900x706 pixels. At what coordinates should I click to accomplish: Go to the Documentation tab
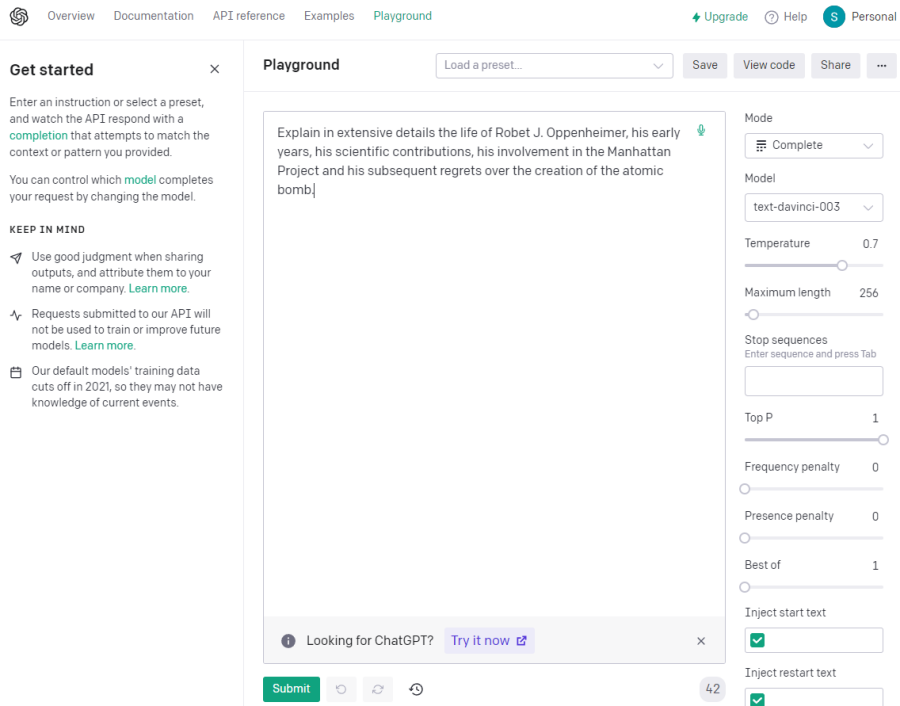pyautogui.click(x=154, y=16)
